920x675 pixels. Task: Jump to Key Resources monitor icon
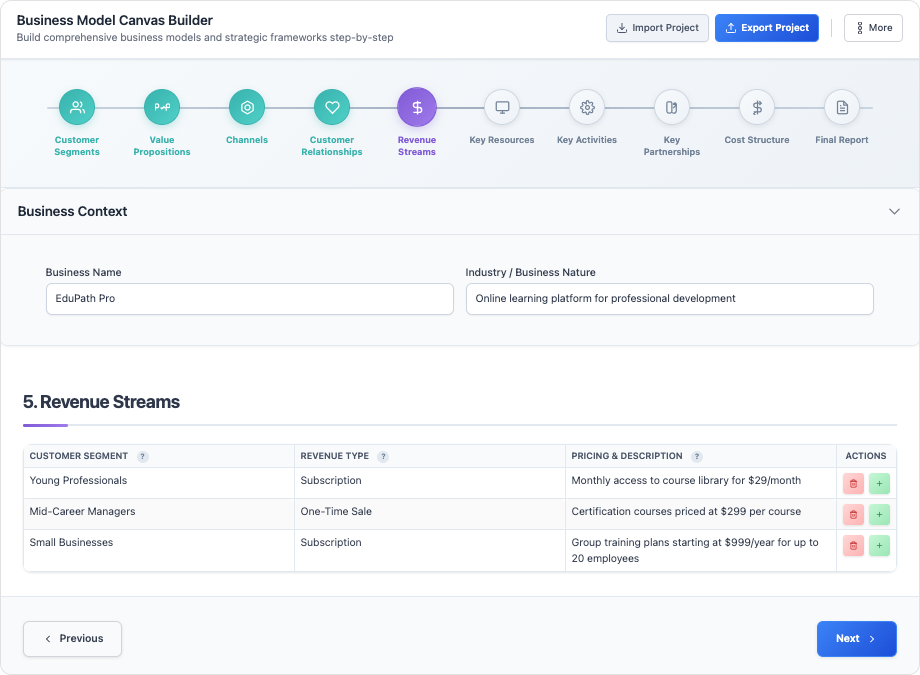[x=502, y=107]
